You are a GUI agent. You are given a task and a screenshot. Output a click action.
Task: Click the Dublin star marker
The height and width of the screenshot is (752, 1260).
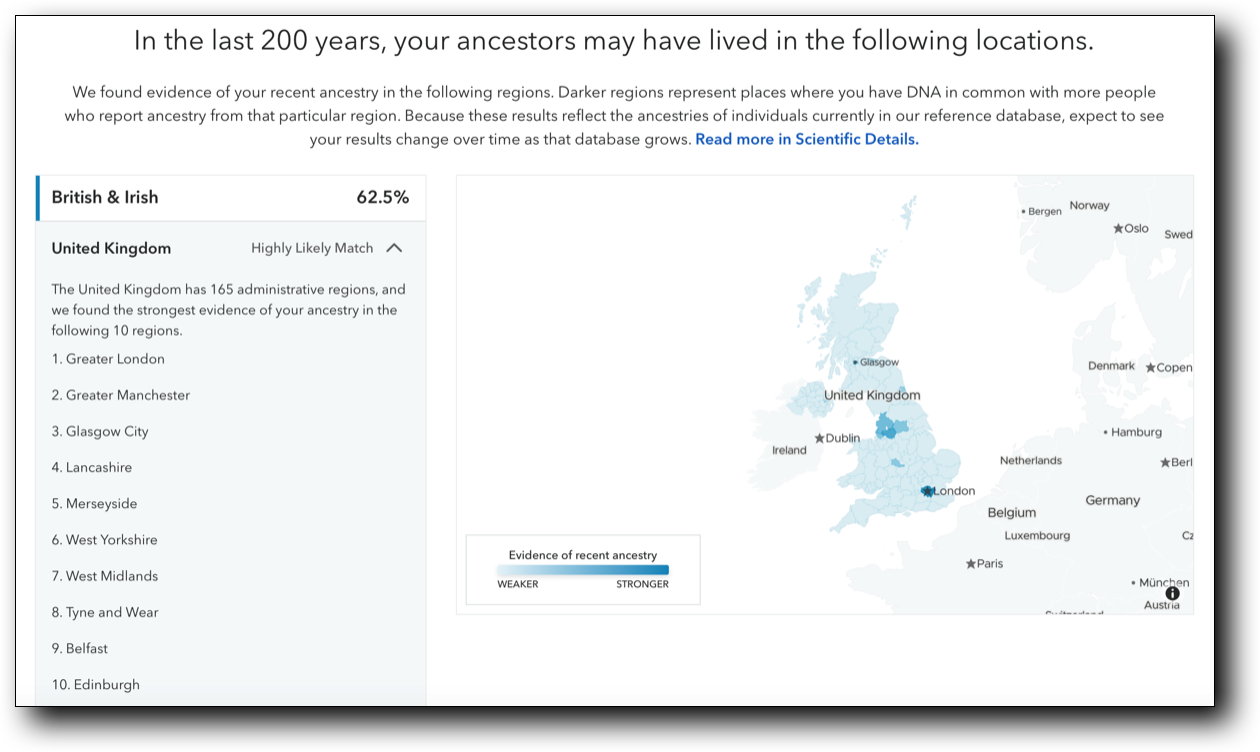tap(820, 438)
